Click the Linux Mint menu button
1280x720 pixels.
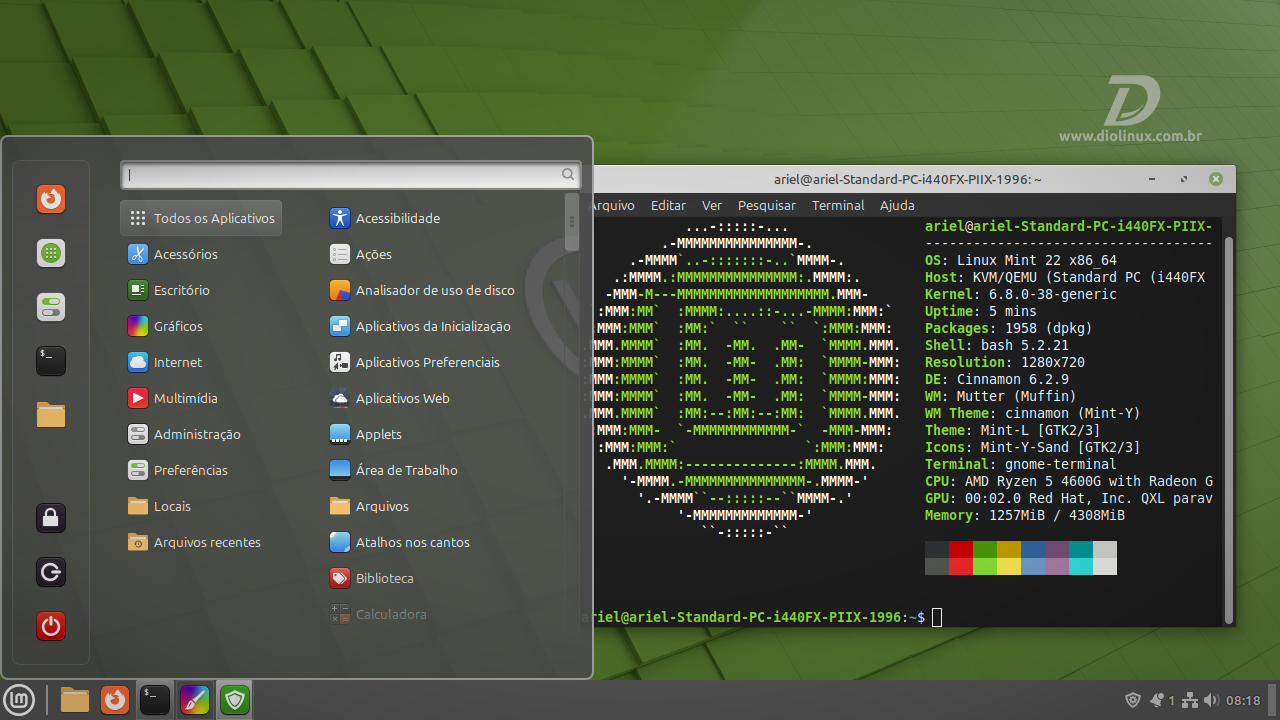pyautogui.click(x=20, y=700)
